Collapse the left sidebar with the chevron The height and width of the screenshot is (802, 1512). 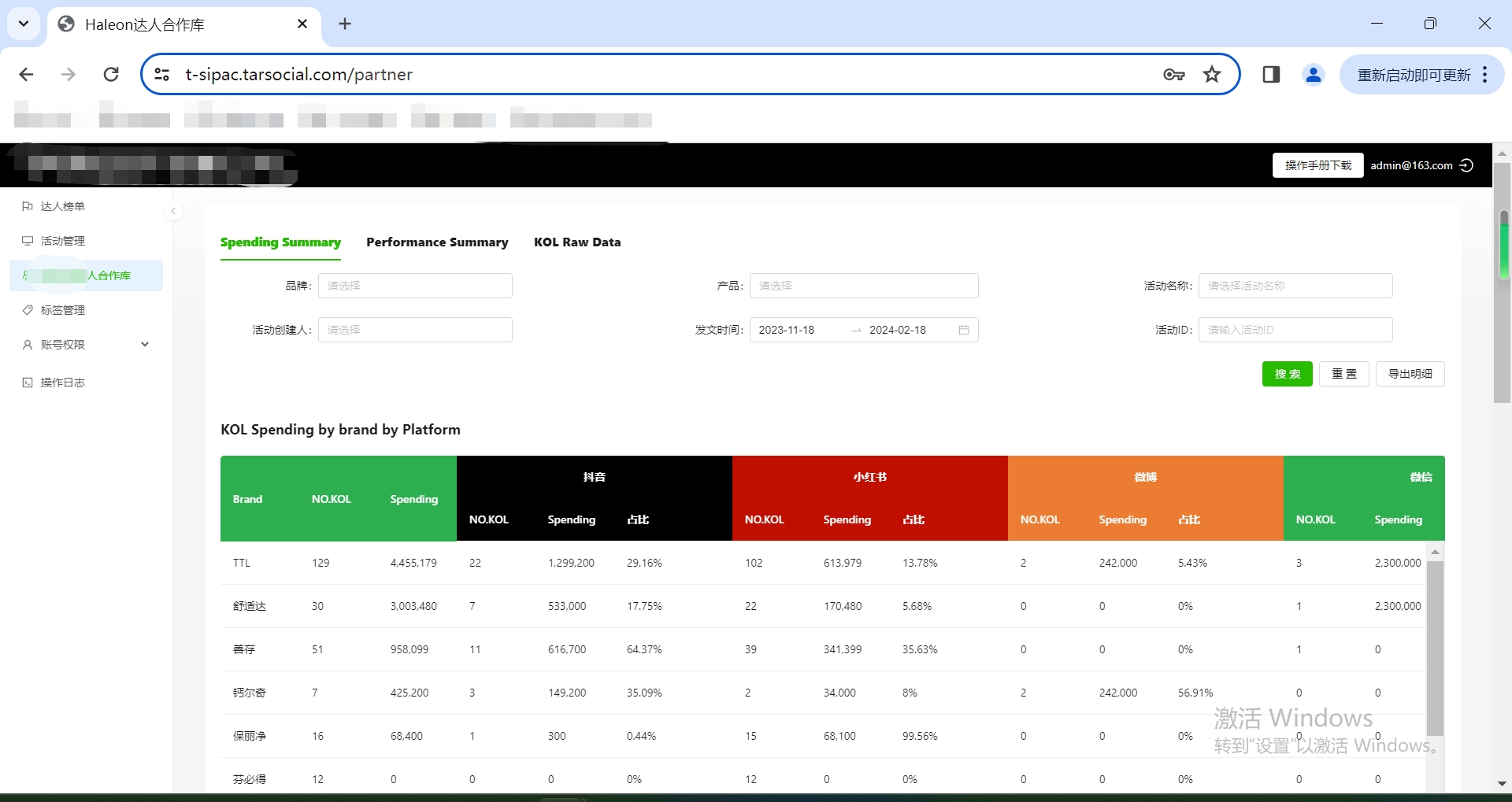click(x=173, y=211)
